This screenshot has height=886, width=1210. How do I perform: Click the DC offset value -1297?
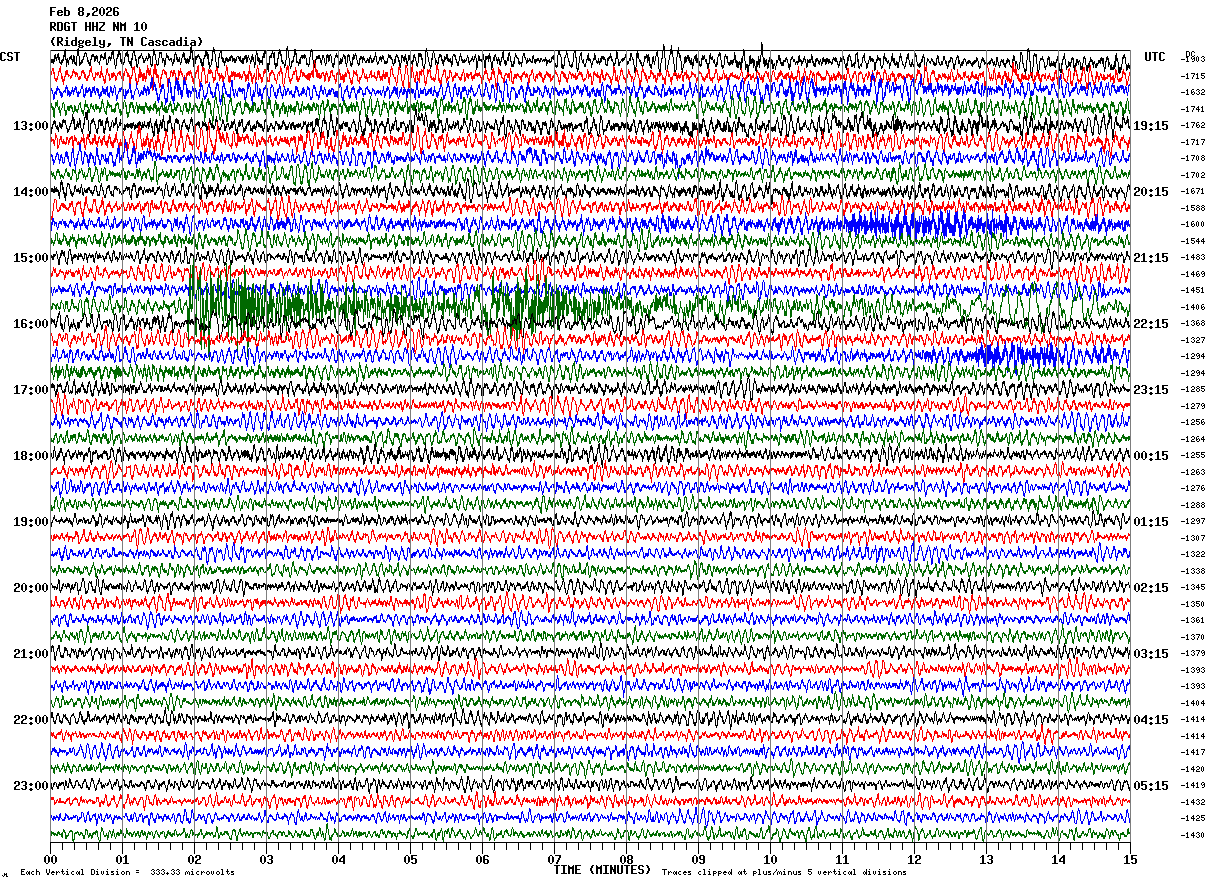[1193, 521]
